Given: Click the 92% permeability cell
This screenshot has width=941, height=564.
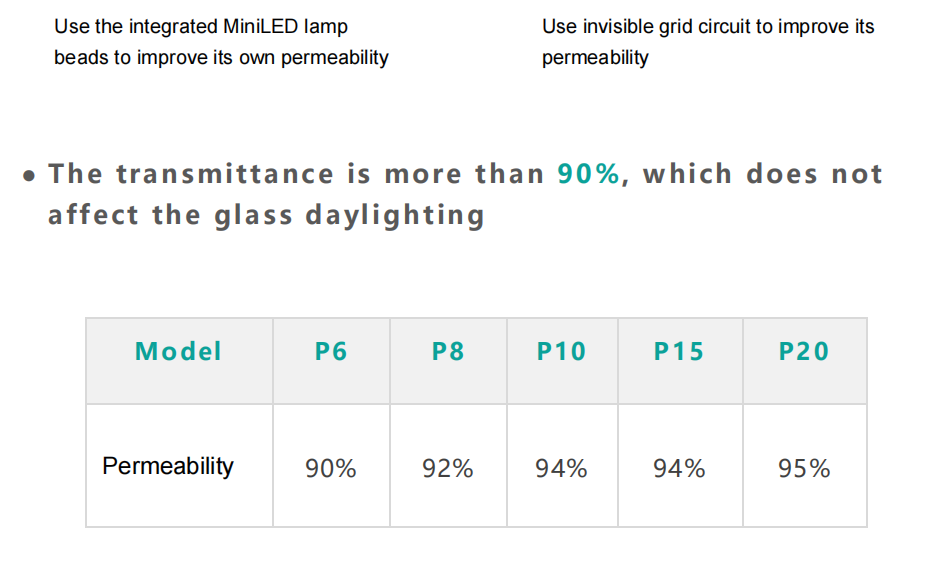Looking at the screenshot, I should point(448,468).
